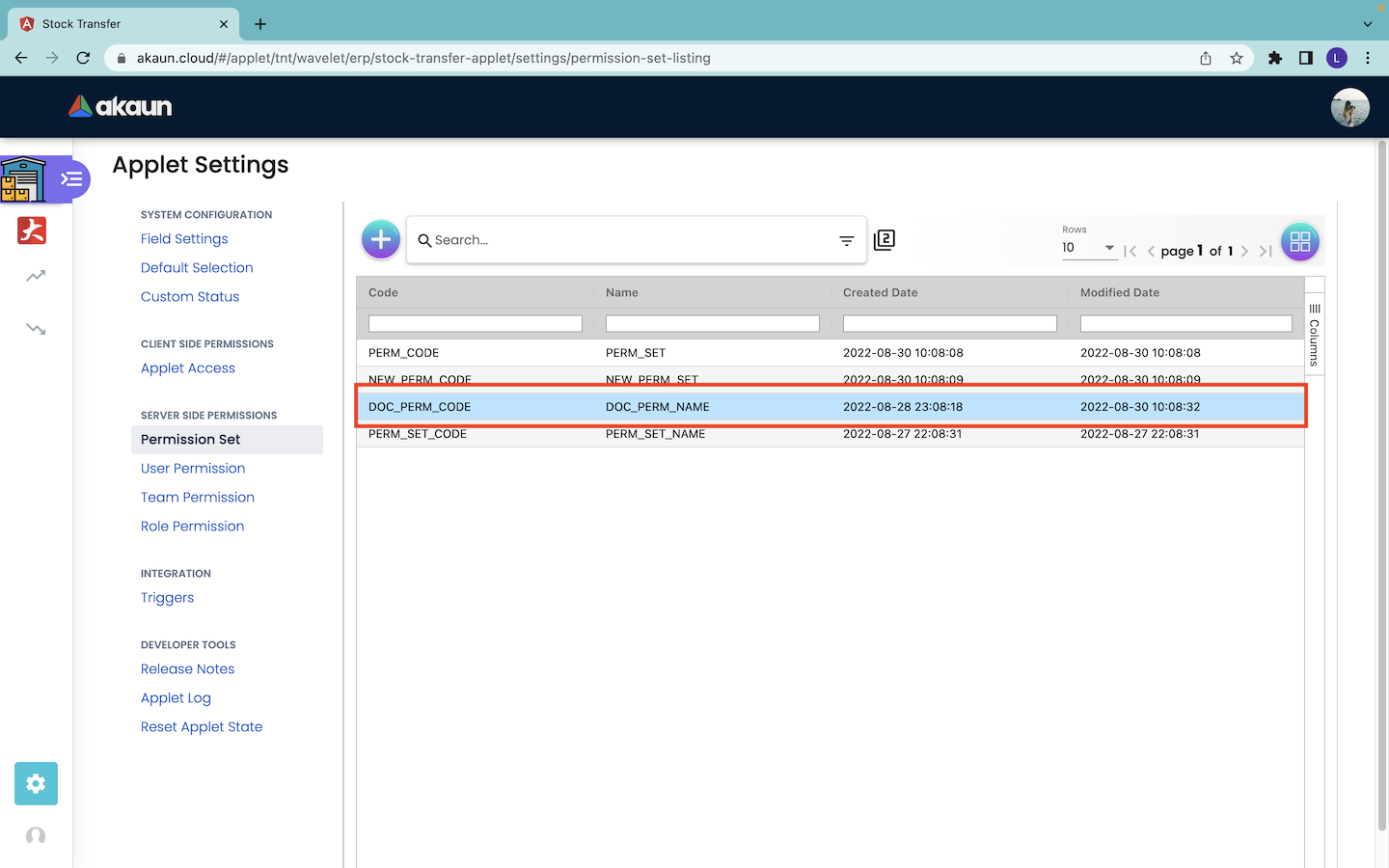
Task: Expand the Columns side panel
Action: point(1314,334)
